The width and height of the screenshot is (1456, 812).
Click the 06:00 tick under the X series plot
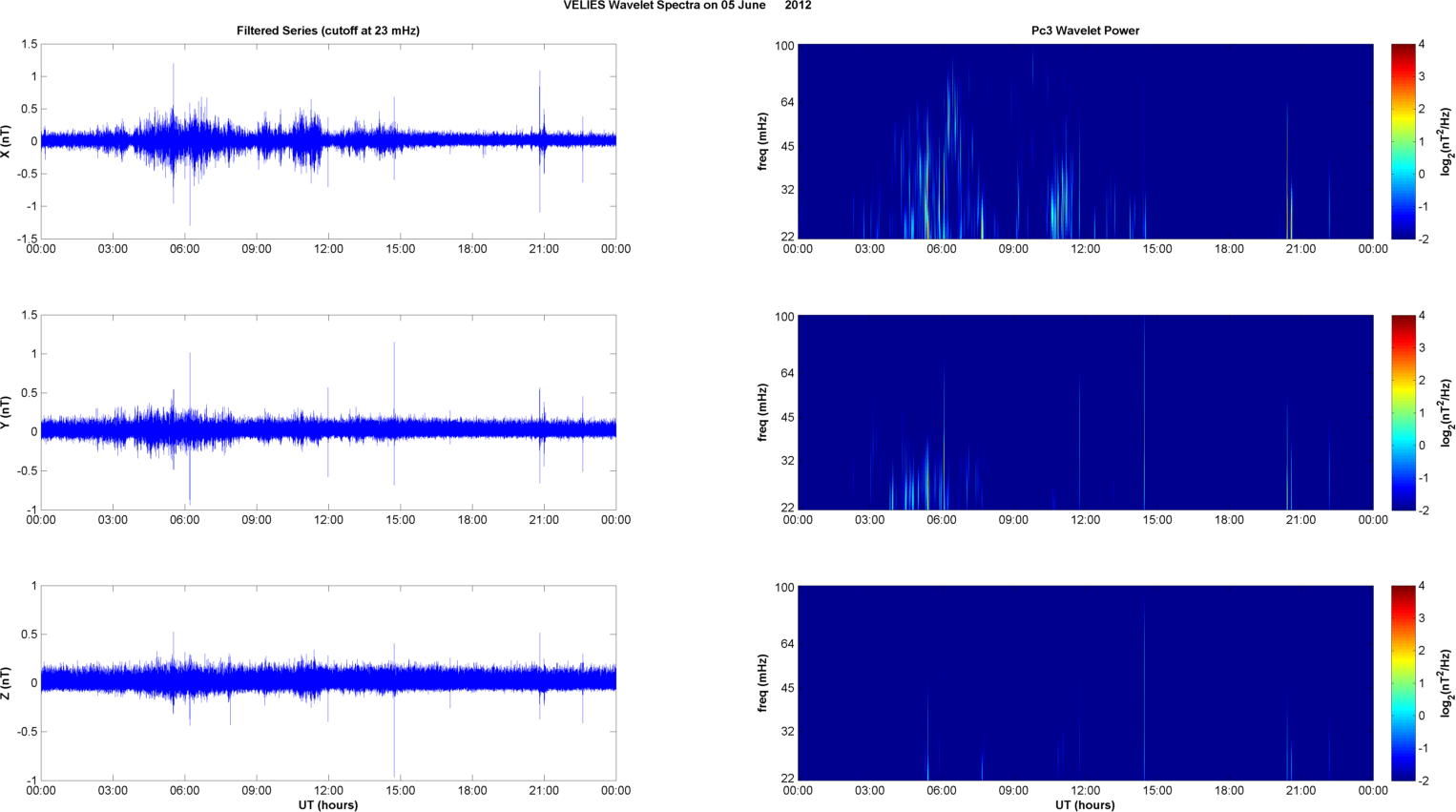184,249
